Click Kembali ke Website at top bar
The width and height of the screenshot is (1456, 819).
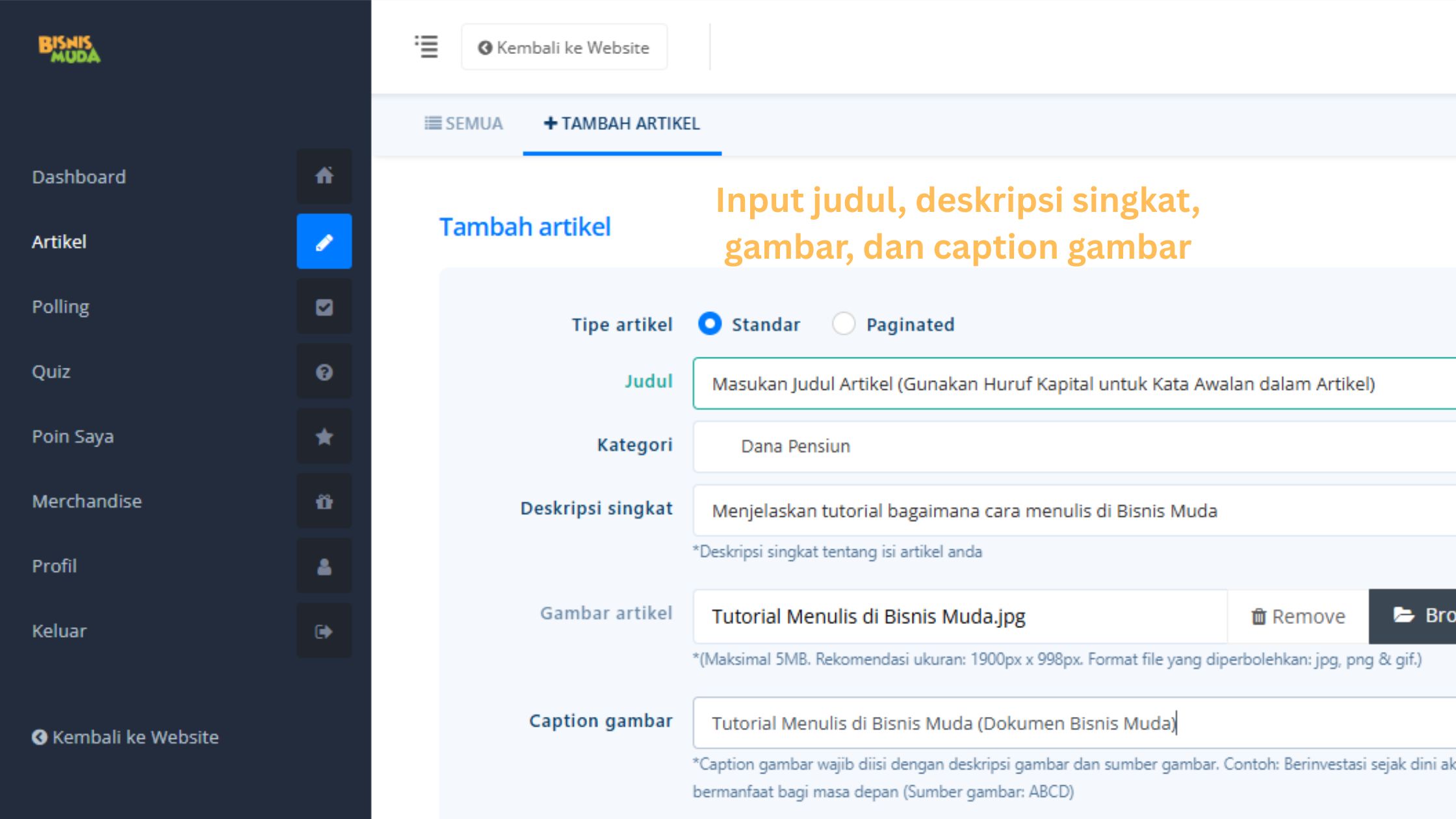tap(564, 47)
